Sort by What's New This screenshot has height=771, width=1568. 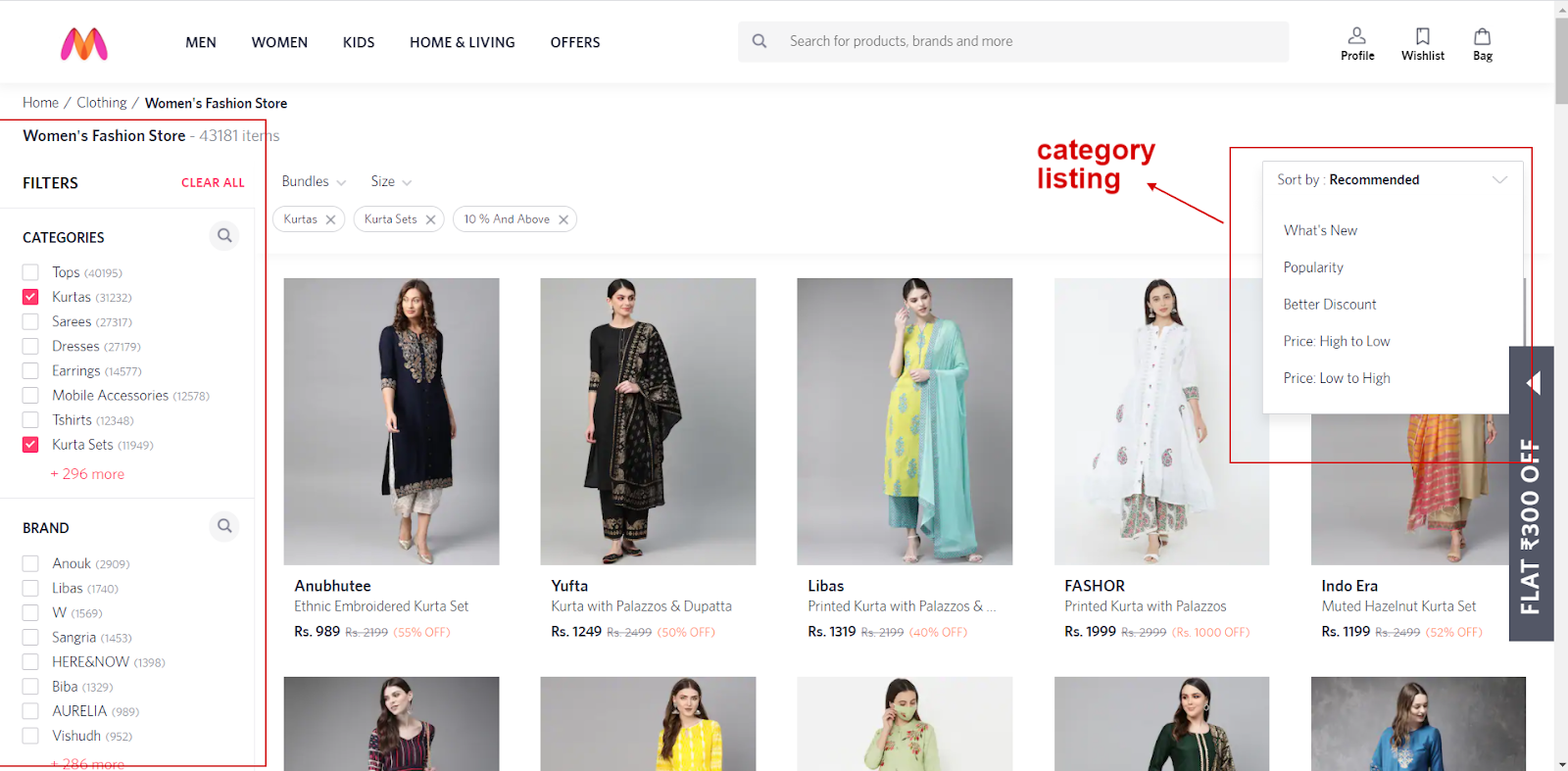tap(1320, 230)
